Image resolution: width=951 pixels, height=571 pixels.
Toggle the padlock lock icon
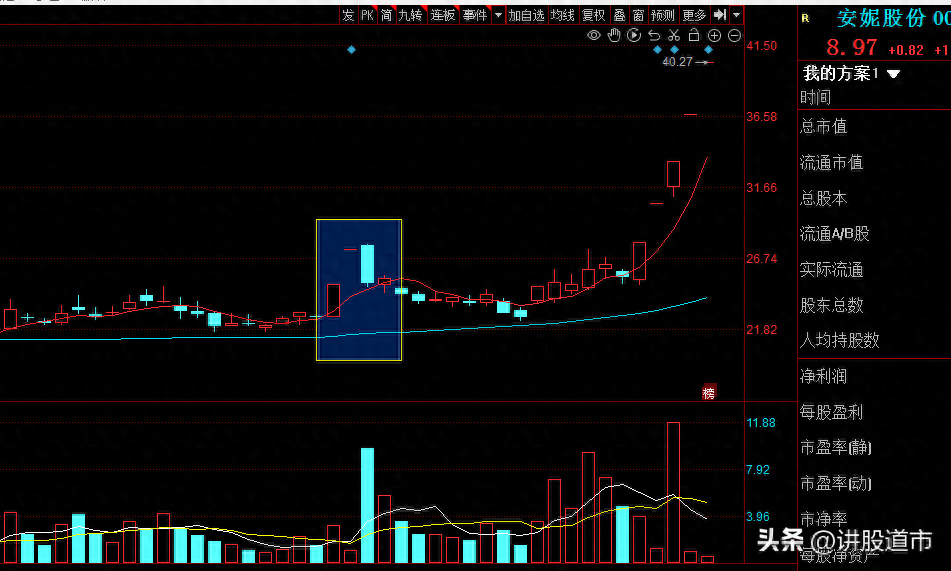click(x=694, y=35)
